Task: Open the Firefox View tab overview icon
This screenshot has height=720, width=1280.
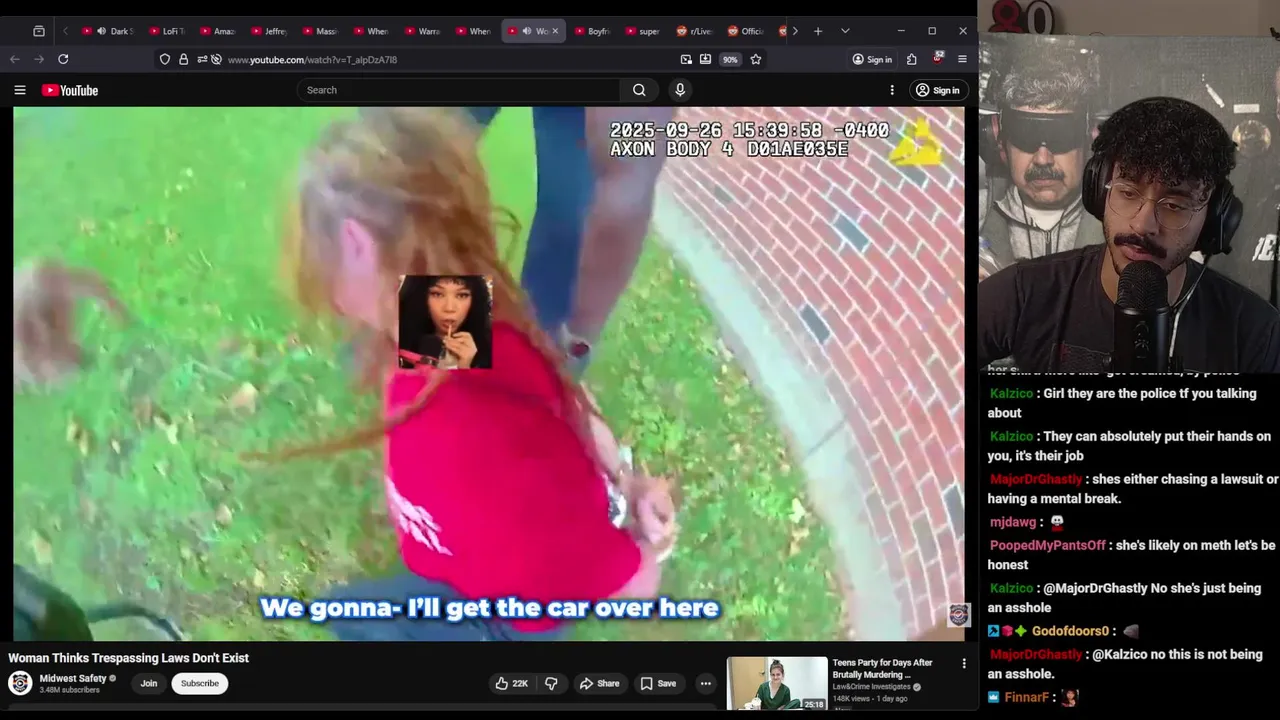Action: (x=39, y=31)
